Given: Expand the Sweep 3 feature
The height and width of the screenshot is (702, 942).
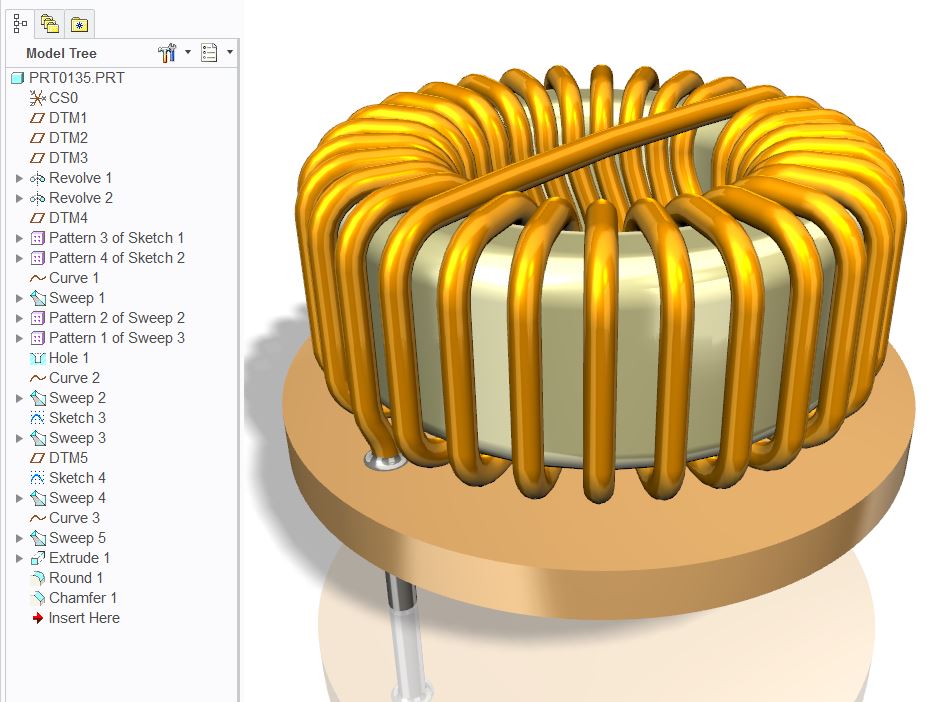Looking at the screenshot, I should [19, 438].
